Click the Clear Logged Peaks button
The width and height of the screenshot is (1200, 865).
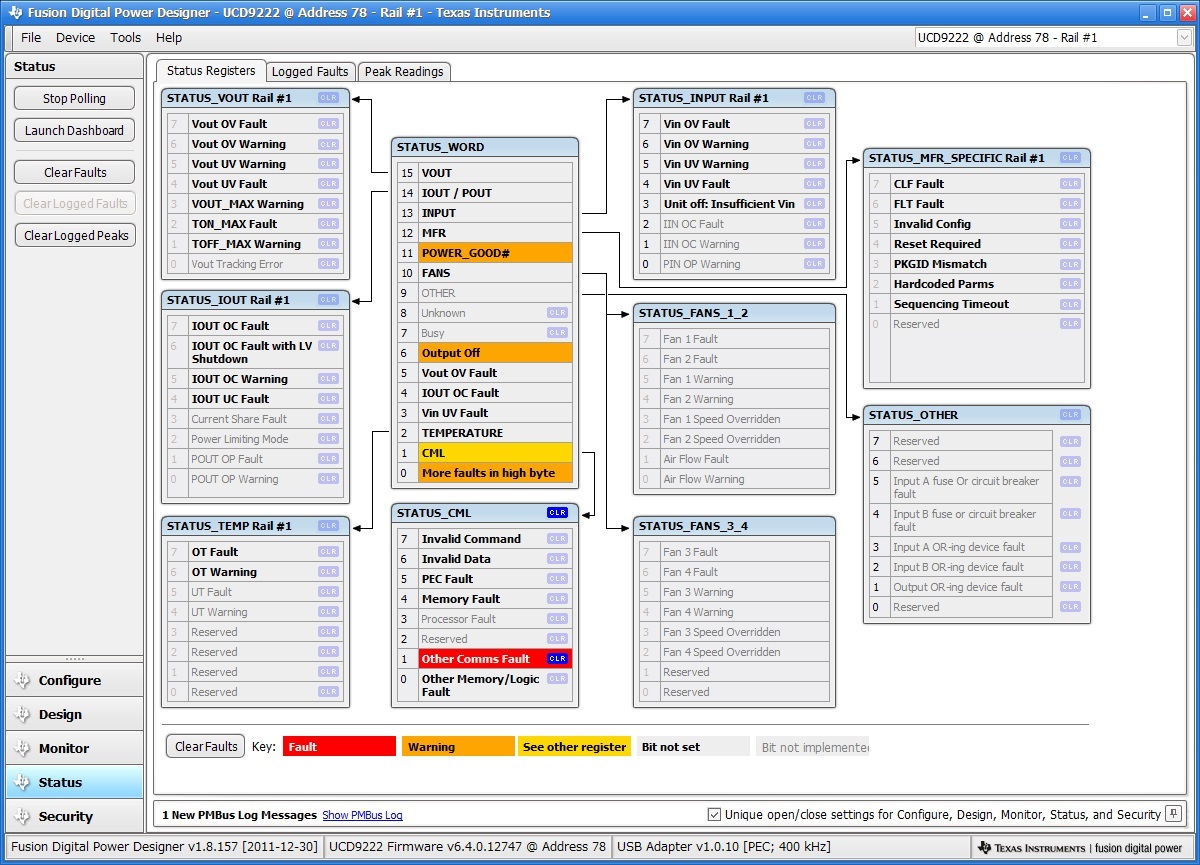click(74, 236)
